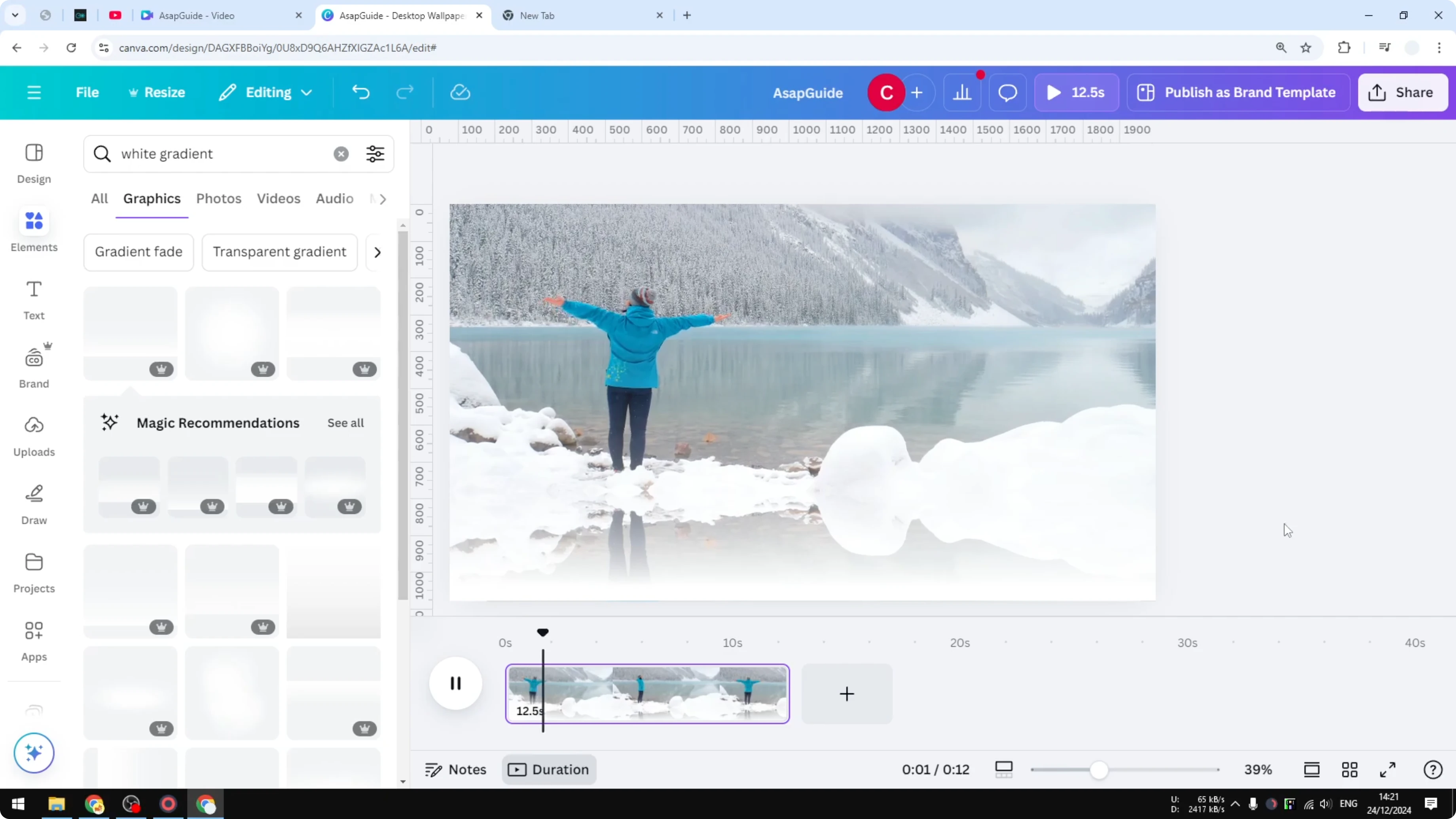This screenshot has width=1456, height=819.
Task: Clear the white gradient search query
Action: tap(341, 154)
